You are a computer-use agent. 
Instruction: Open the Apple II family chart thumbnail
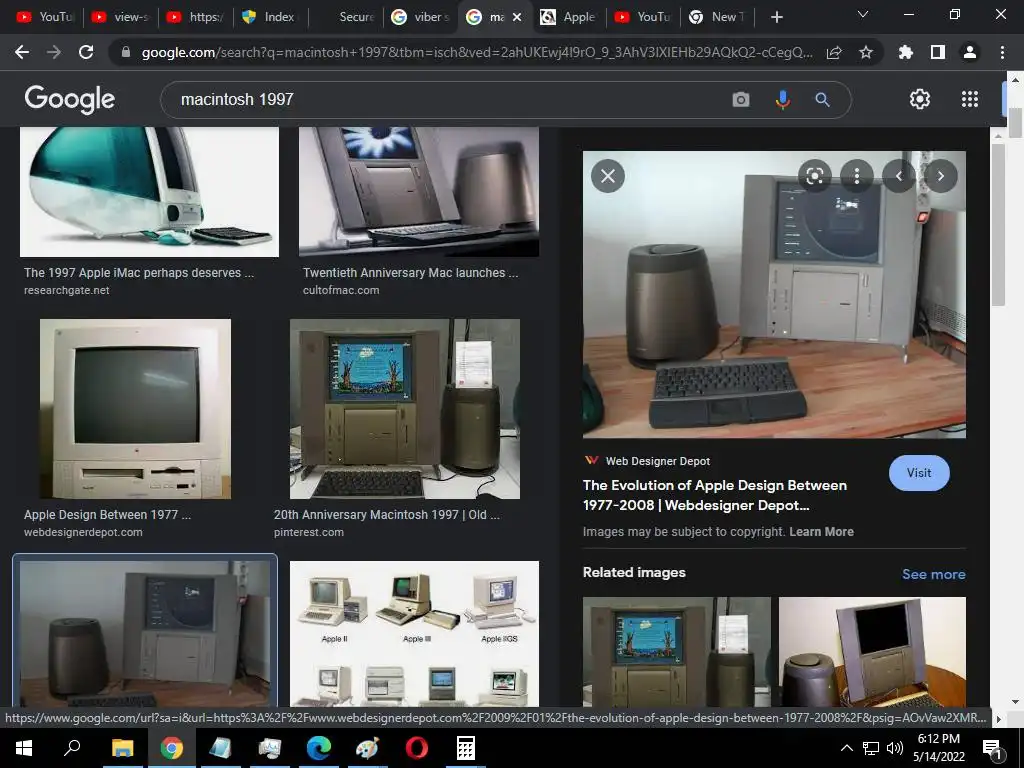point(414,633)
